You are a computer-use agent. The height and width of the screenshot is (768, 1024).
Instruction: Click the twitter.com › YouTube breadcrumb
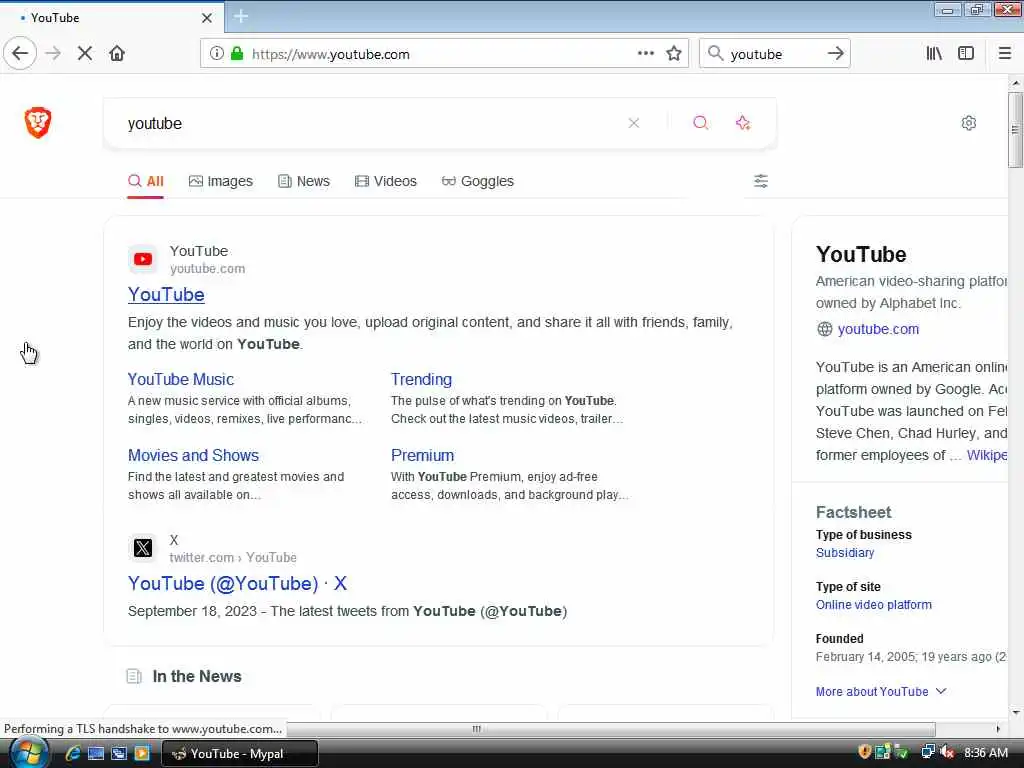point(233,558)
